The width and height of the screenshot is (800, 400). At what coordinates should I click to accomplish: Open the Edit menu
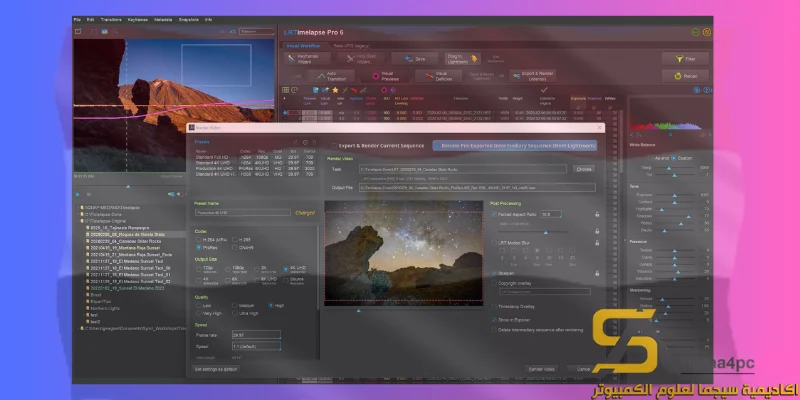(90, 19)
